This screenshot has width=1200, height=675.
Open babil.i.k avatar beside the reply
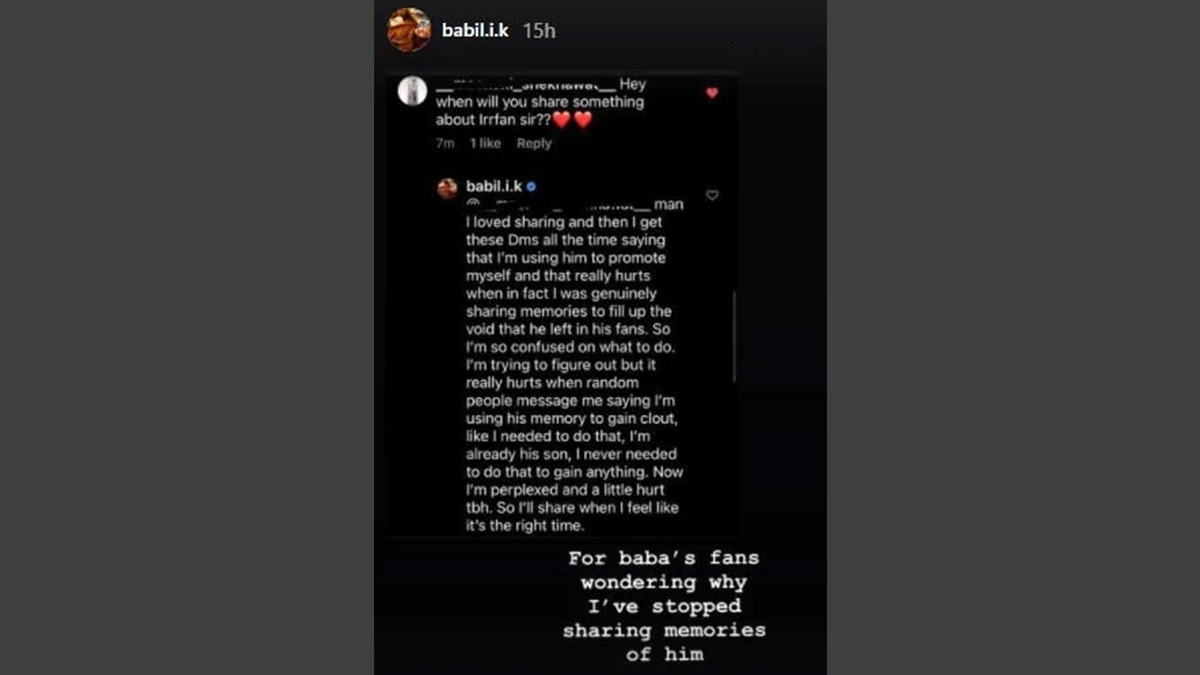448,187
